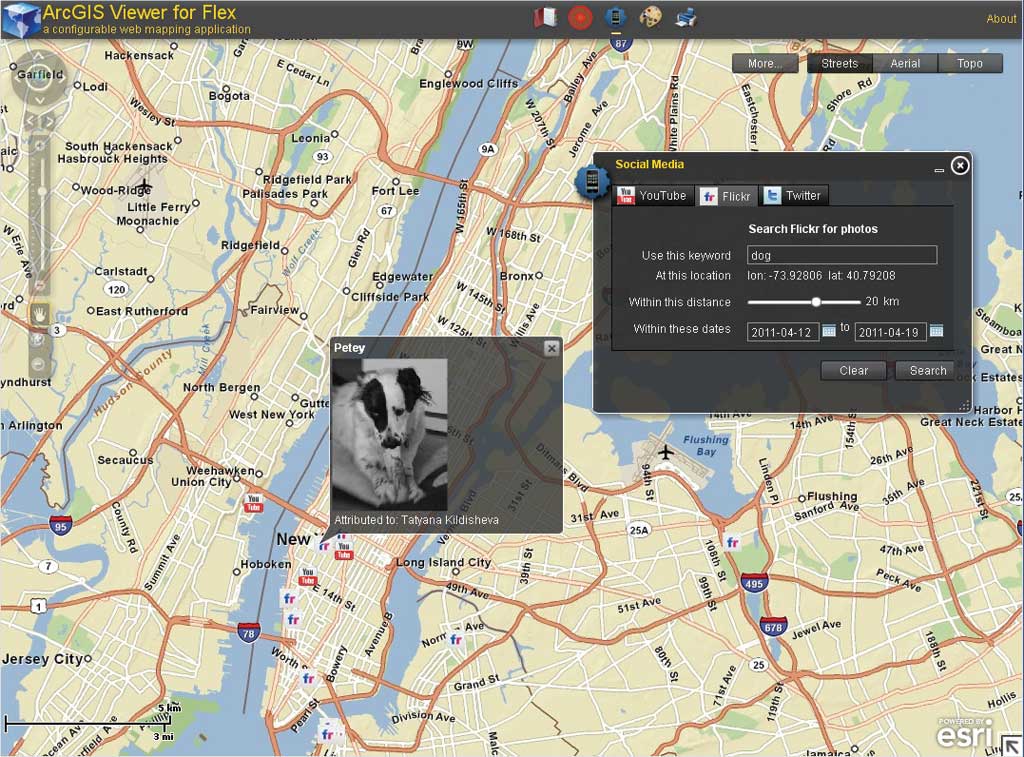Click the start date field 2011-04-12
The width and height of the screenshot is (1024, 757).
(783, 332)
